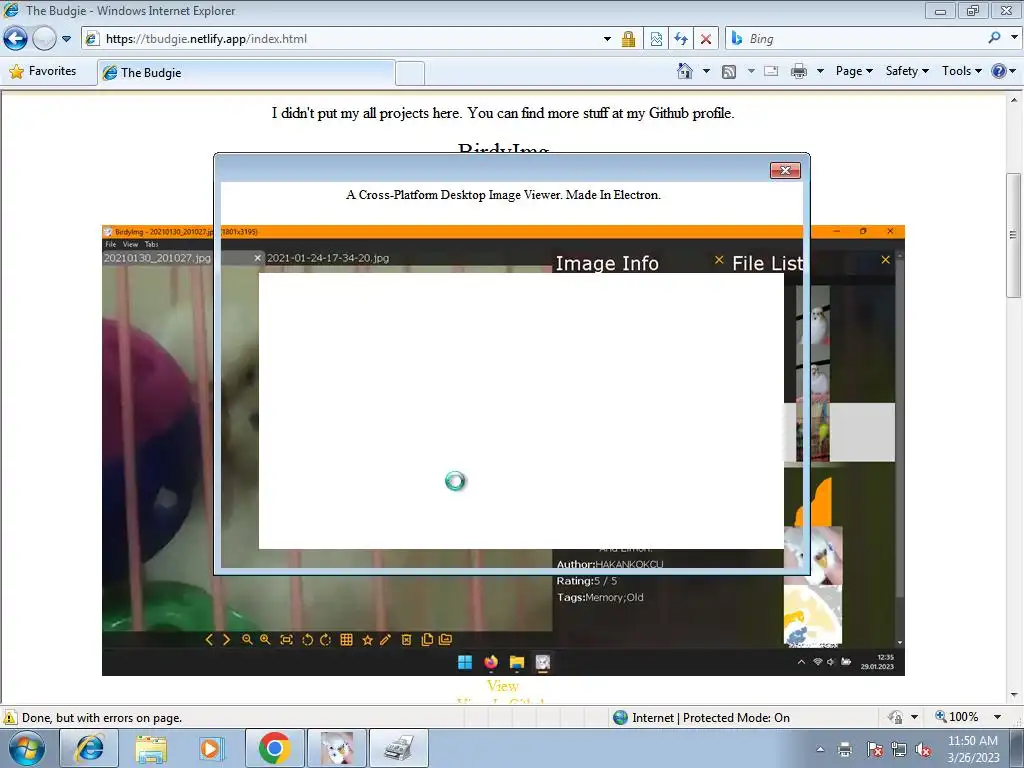Screen dimensions: 1024x768
Task: Click the fax/printer taskbar app icon
Action: [399, 748]
